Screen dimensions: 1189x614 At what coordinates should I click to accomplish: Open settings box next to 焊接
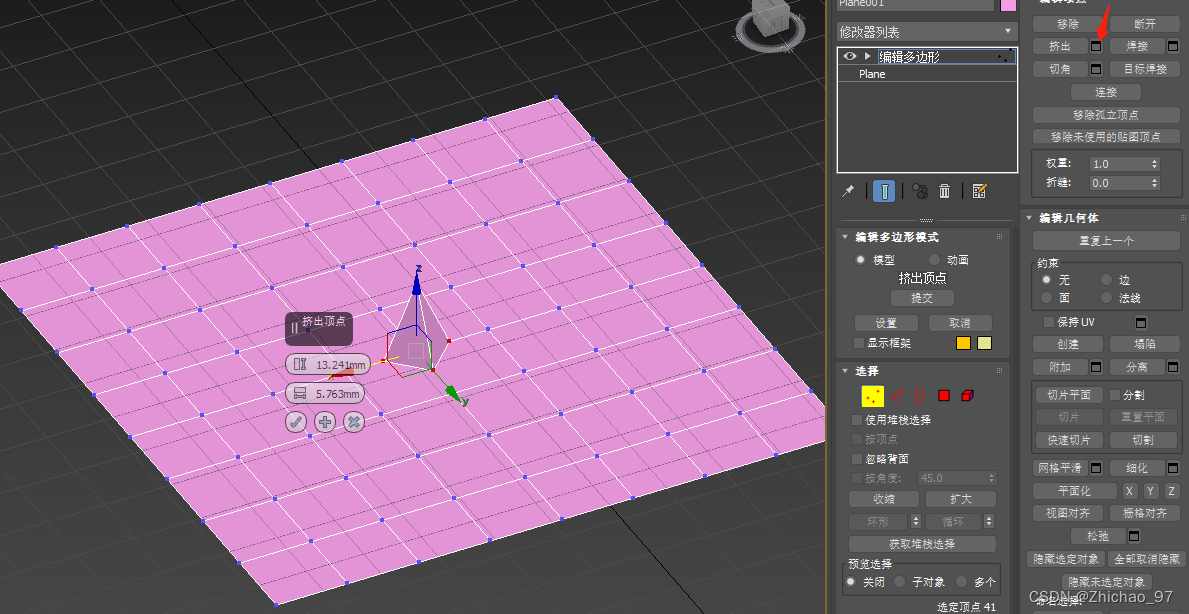[1173, 46]
